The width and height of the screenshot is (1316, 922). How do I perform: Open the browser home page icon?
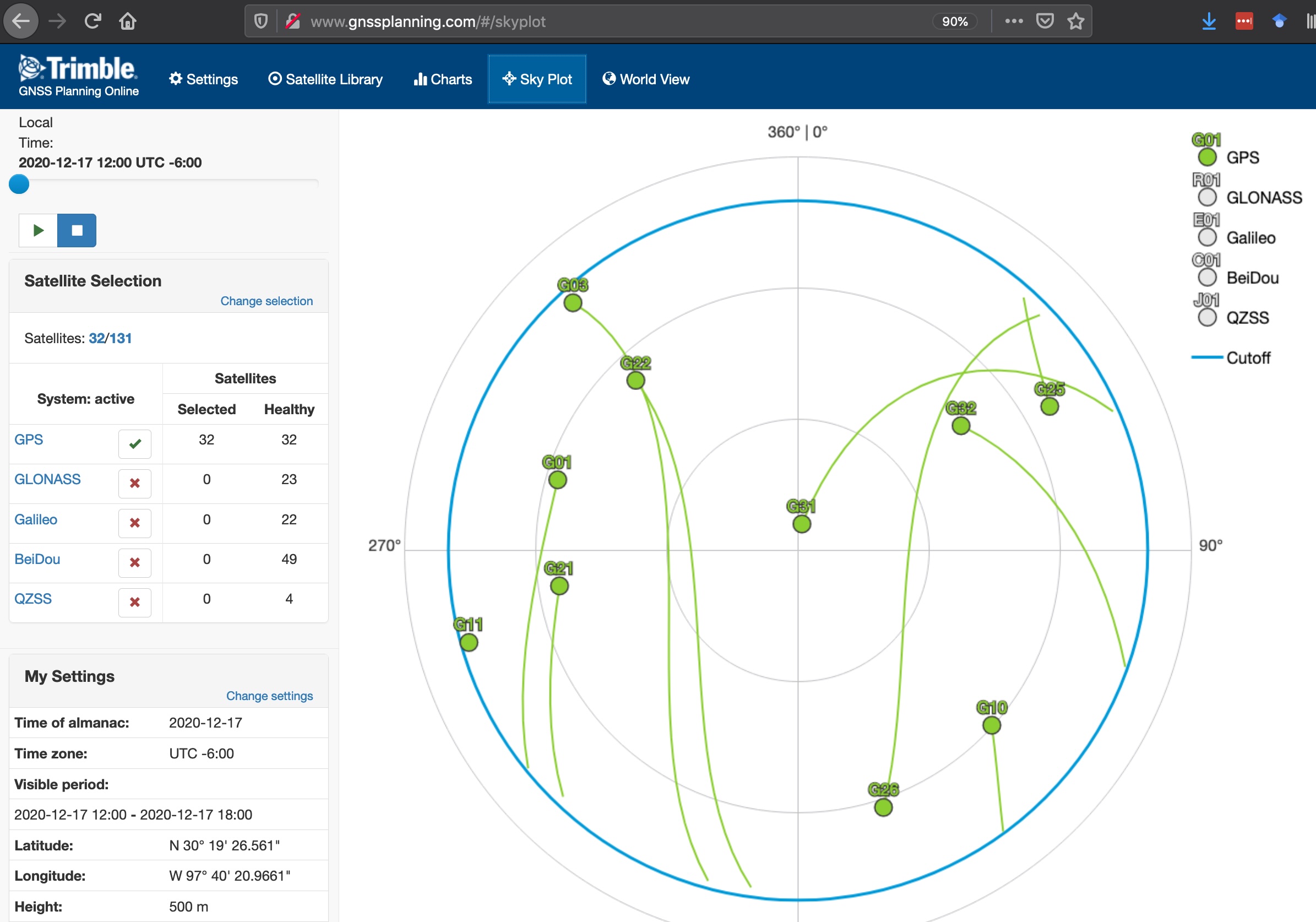tap(127, 21)
